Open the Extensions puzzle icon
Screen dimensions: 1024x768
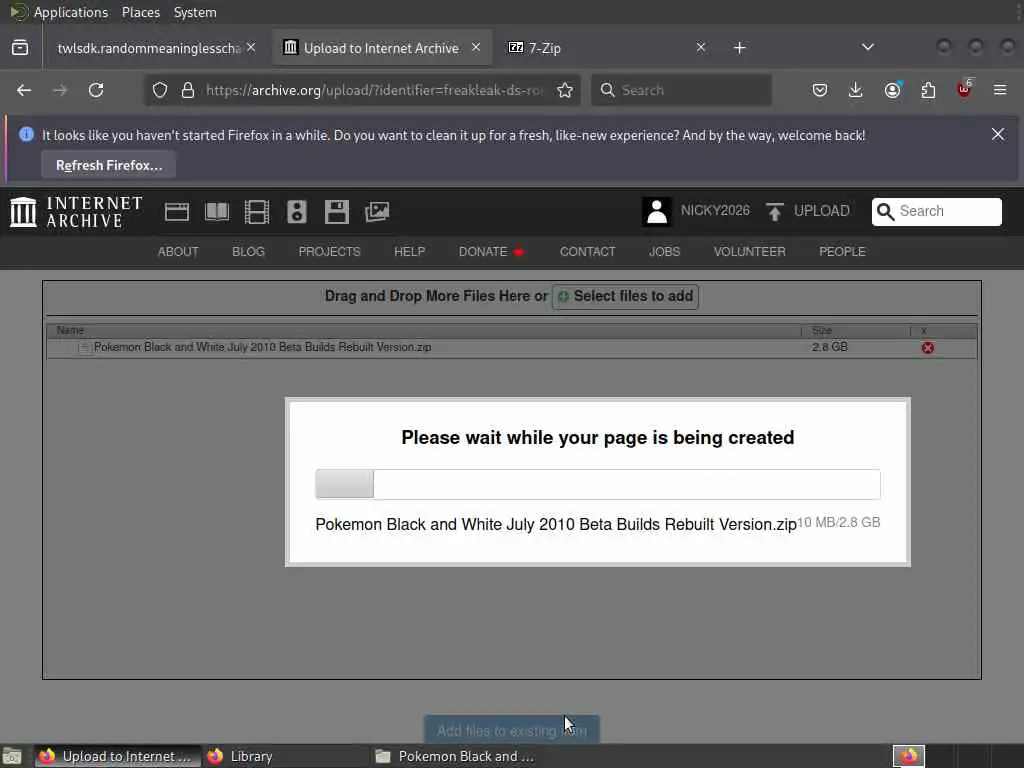pos(928,90)
